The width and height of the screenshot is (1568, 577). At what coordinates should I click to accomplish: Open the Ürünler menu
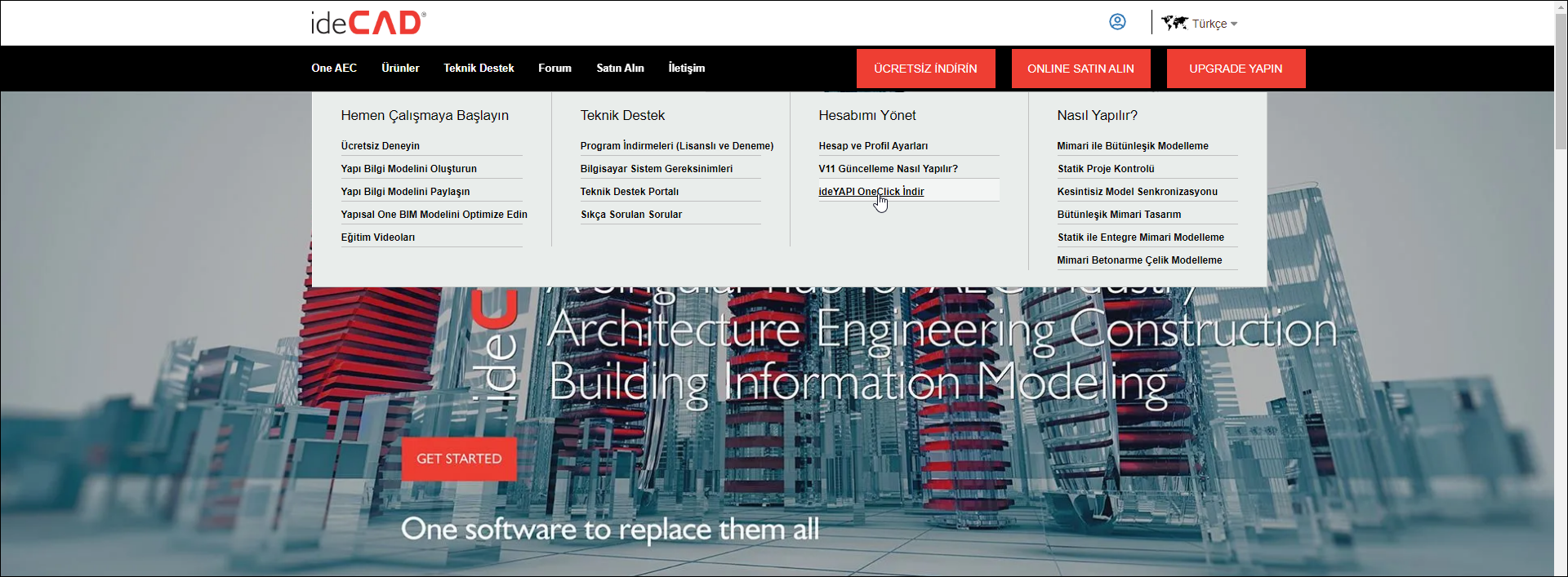pyautogui.click(x=400, y=68)
